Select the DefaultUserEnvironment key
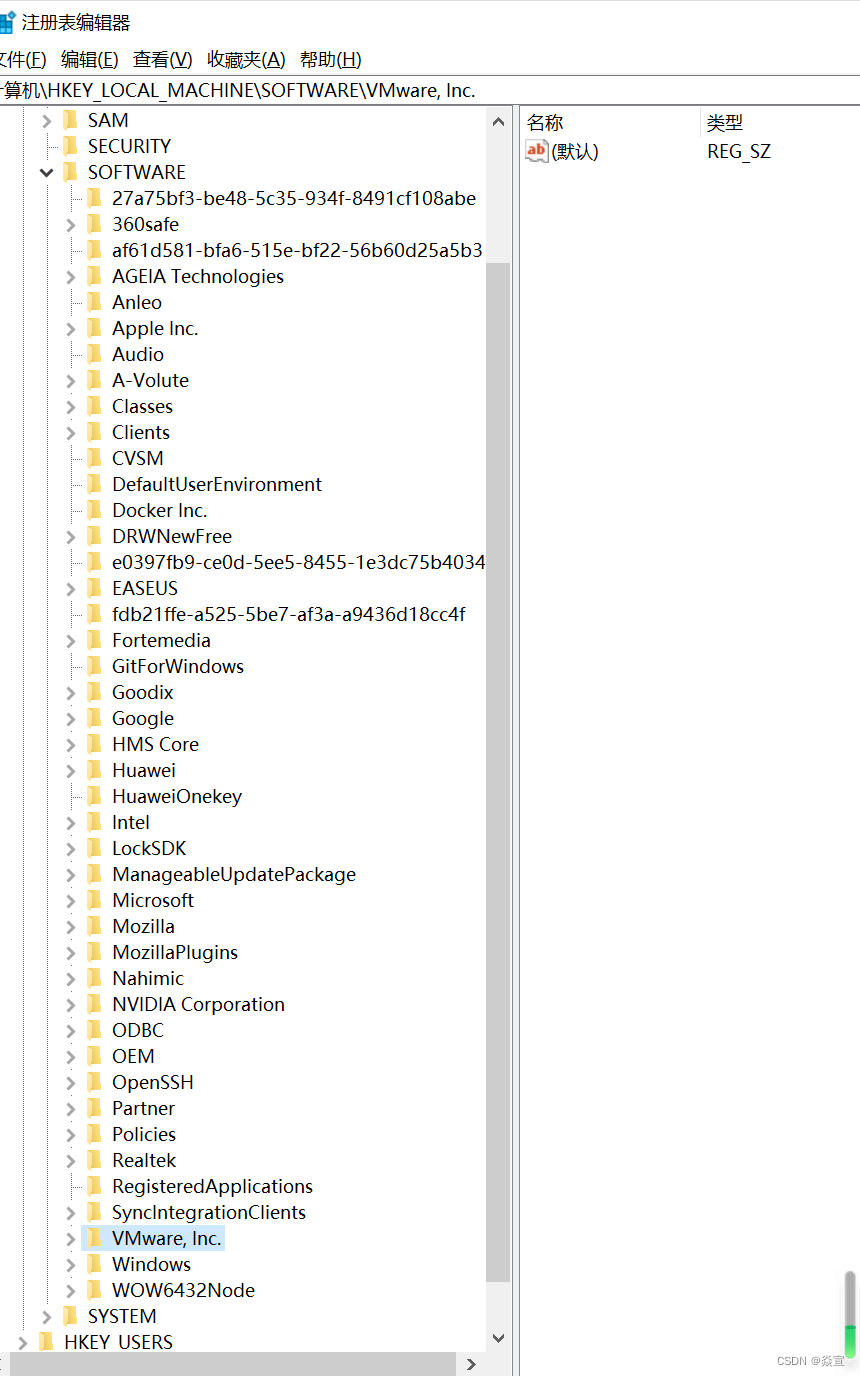This screenshot has width=860, height=1376. 217,484
